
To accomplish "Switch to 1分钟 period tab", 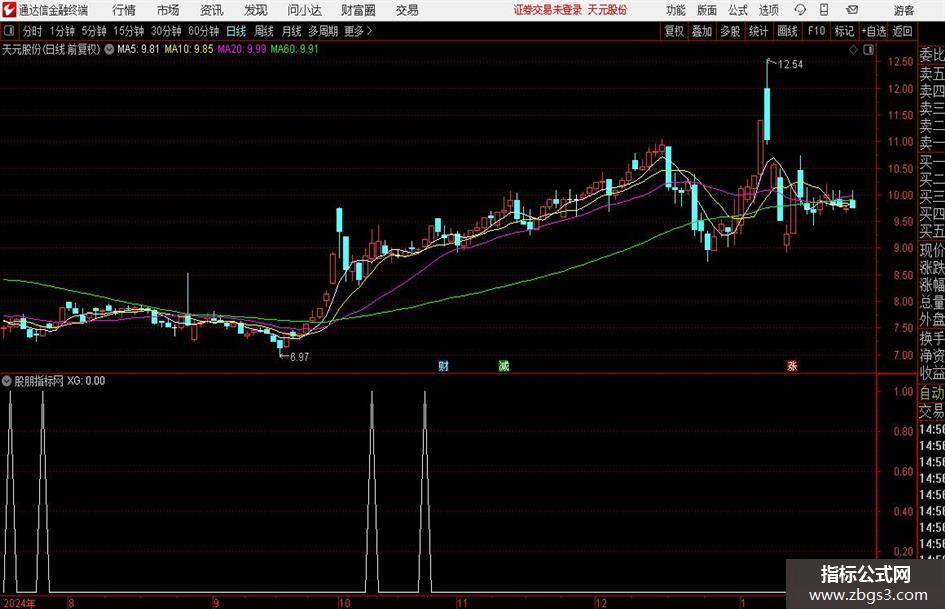I will pos(61,31).
